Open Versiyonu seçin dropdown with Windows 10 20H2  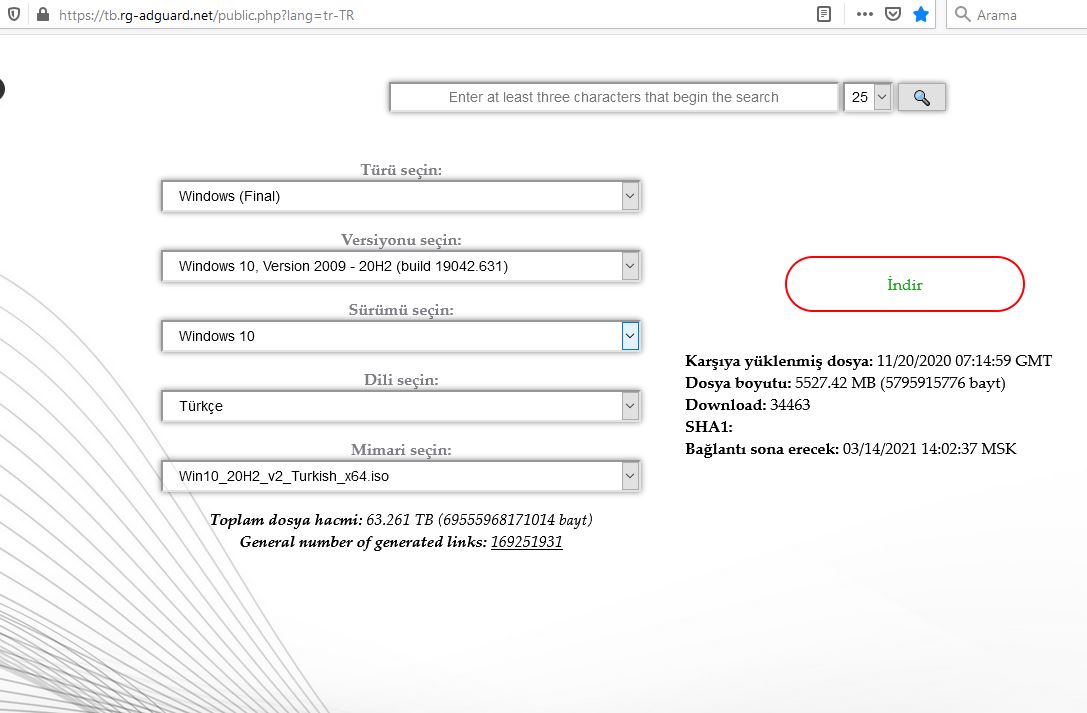(401, 266)
